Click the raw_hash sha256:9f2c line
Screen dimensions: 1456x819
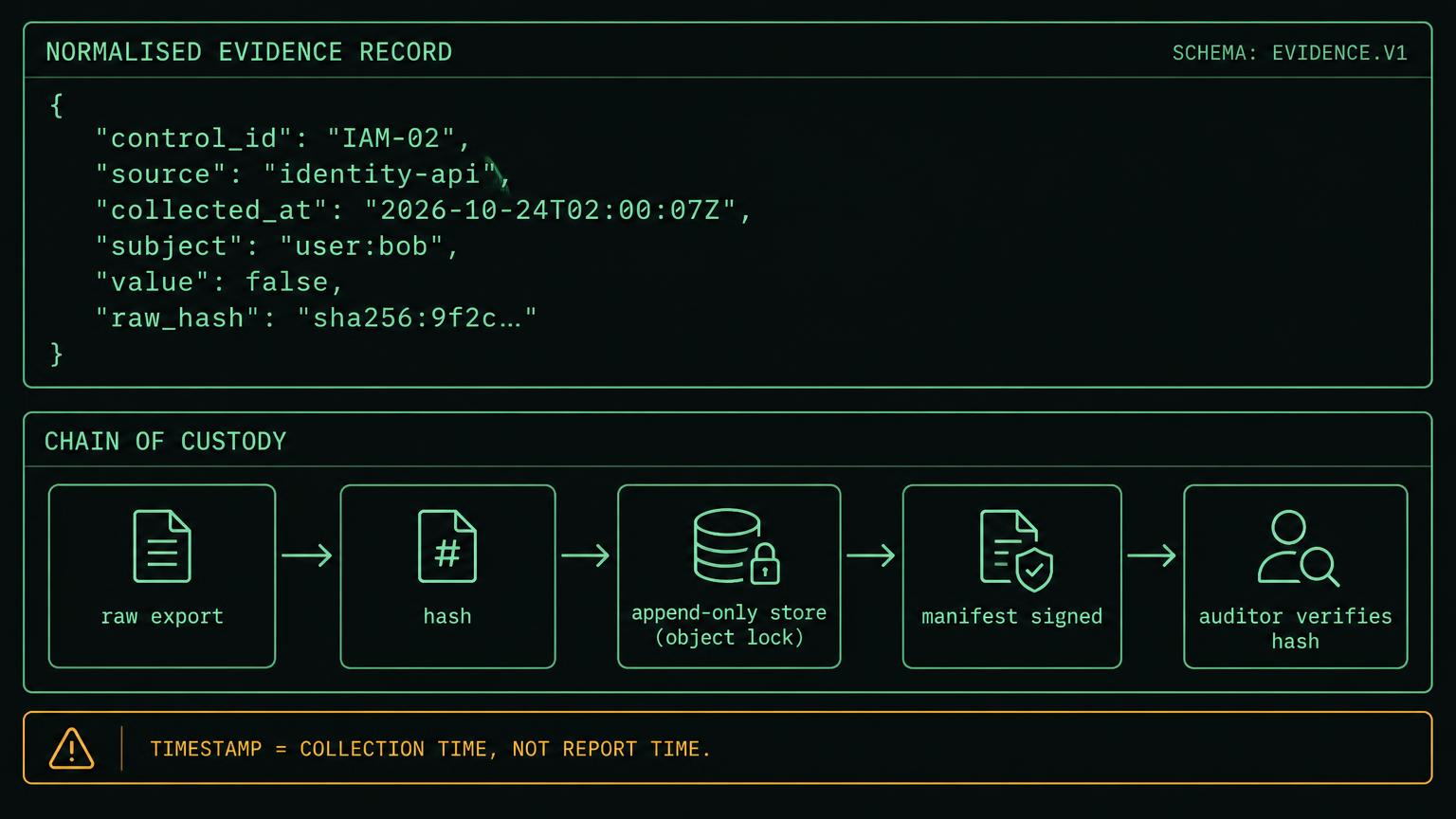[x=316, y=318]
